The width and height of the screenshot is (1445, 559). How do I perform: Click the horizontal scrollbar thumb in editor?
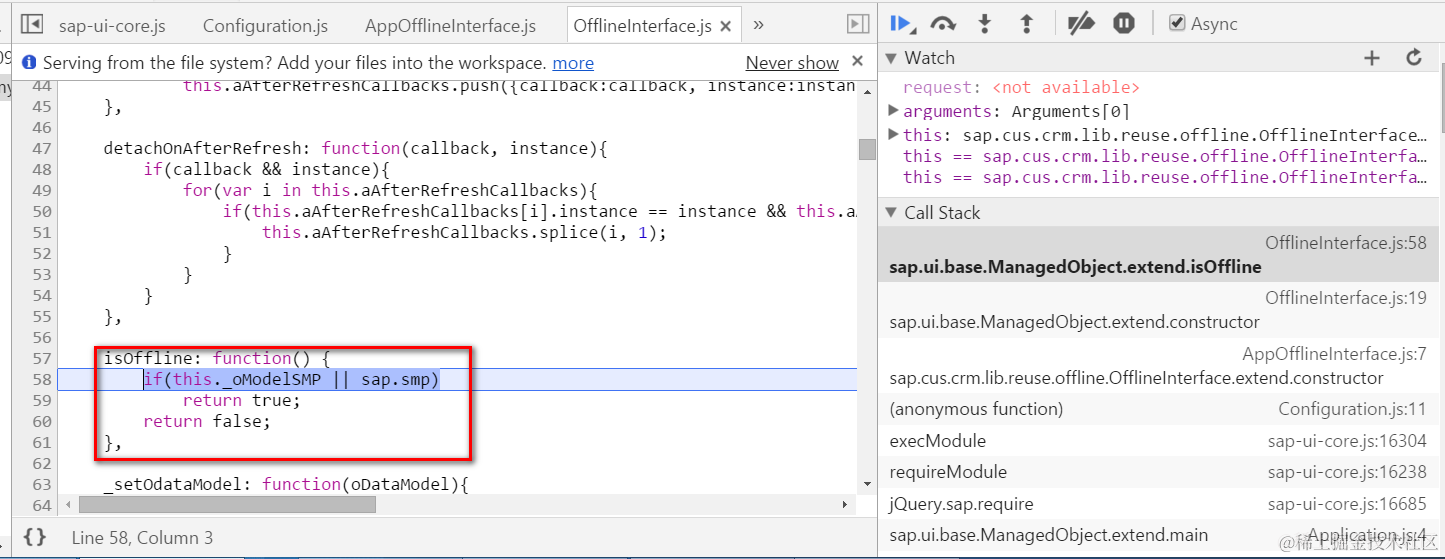pyautogui.click(x=227, y=505)
